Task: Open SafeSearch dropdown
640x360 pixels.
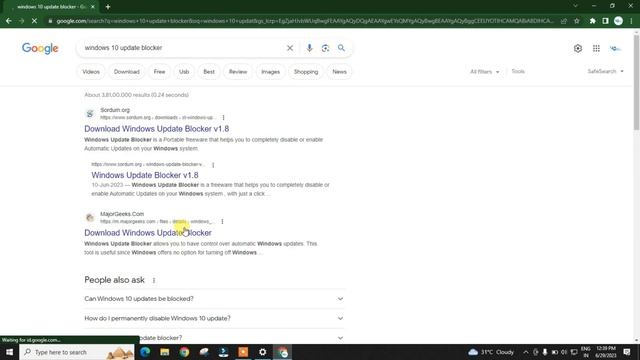Action: (605, 71)
